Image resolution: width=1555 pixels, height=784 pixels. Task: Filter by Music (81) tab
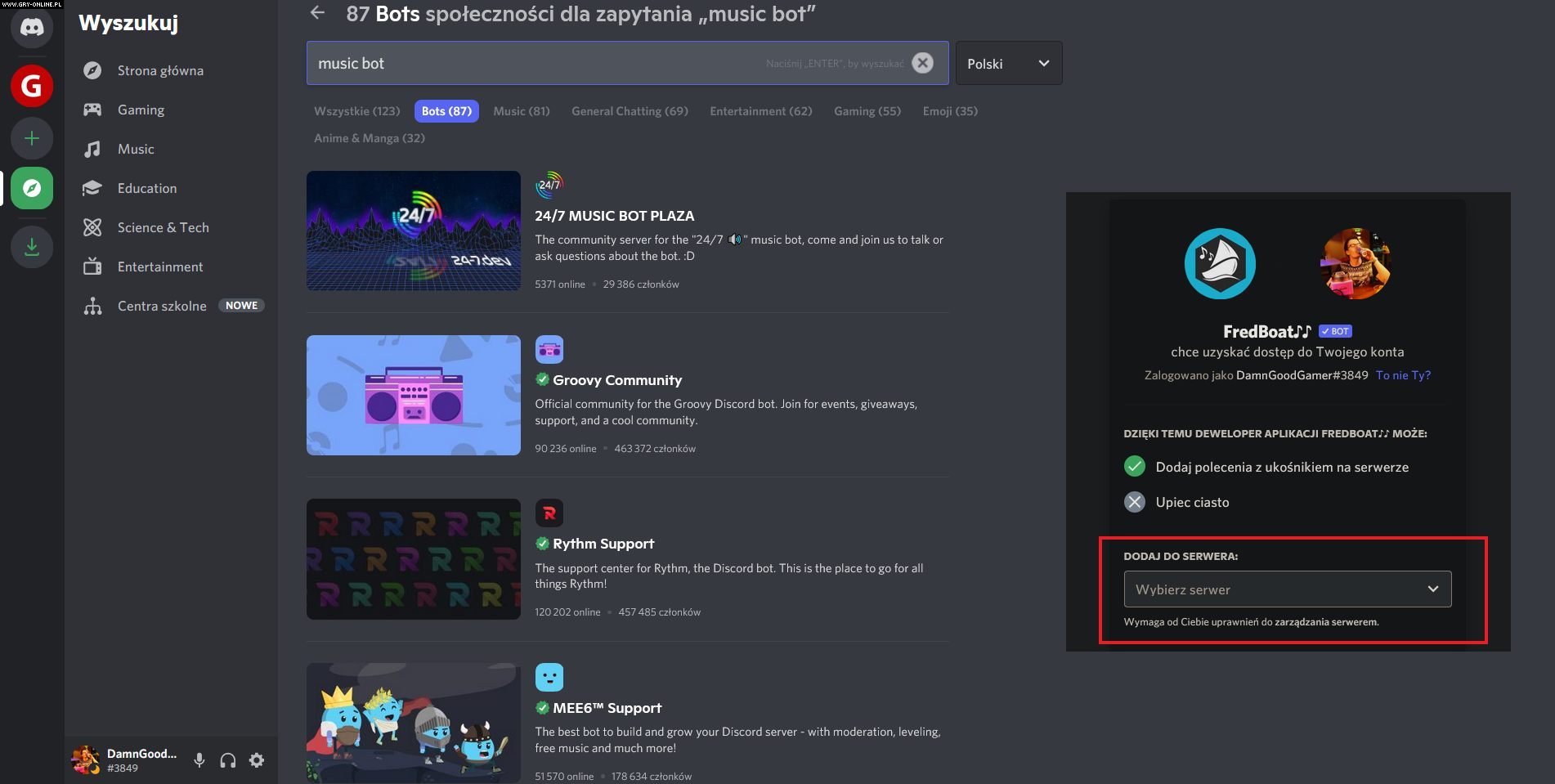(521, 111)
